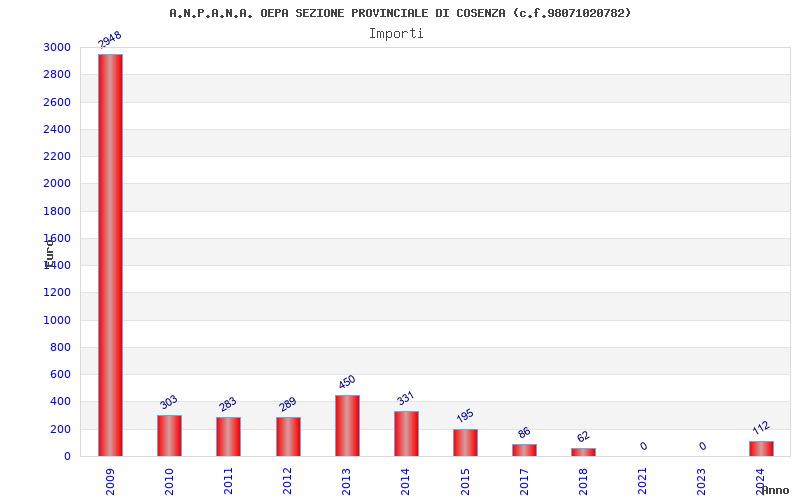800x500 pixels.
Task: Click the 0 y-axis tick label
Action: point(67,457)
